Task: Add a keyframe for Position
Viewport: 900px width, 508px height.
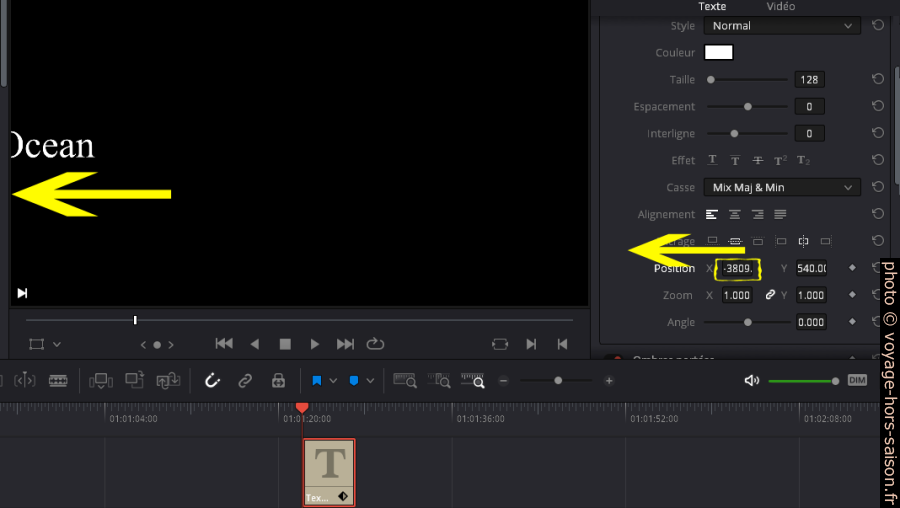Action: [852, 268]
